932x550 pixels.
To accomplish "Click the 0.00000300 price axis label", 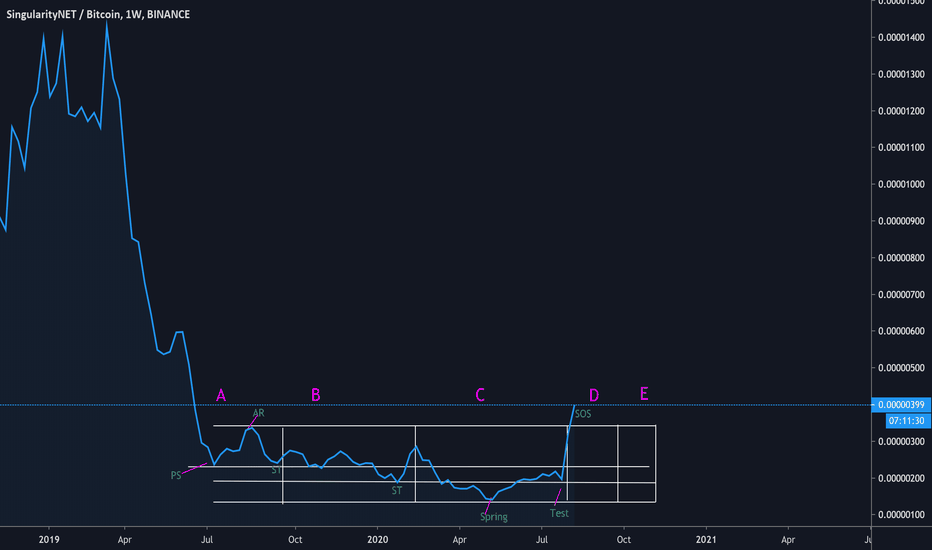I will point(901,442).
